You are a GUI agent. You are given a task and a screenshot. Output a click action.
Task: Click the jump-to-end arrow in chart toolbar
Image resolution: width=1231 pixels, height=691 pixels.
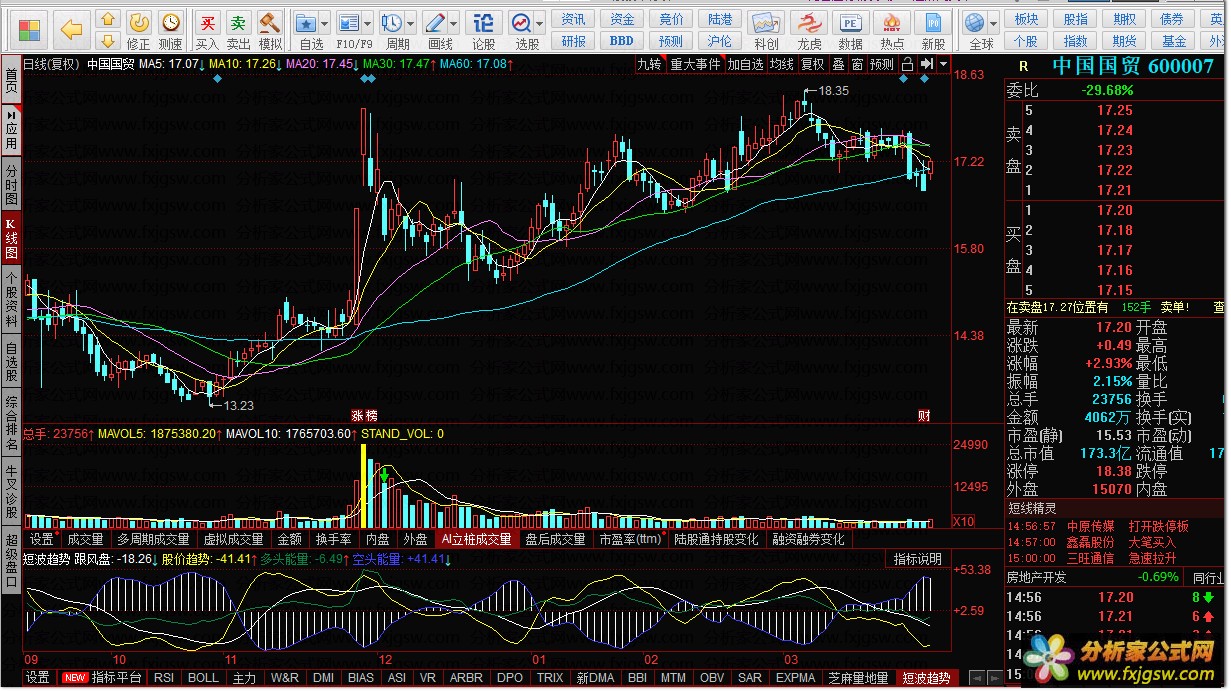[x=927, y=64]
